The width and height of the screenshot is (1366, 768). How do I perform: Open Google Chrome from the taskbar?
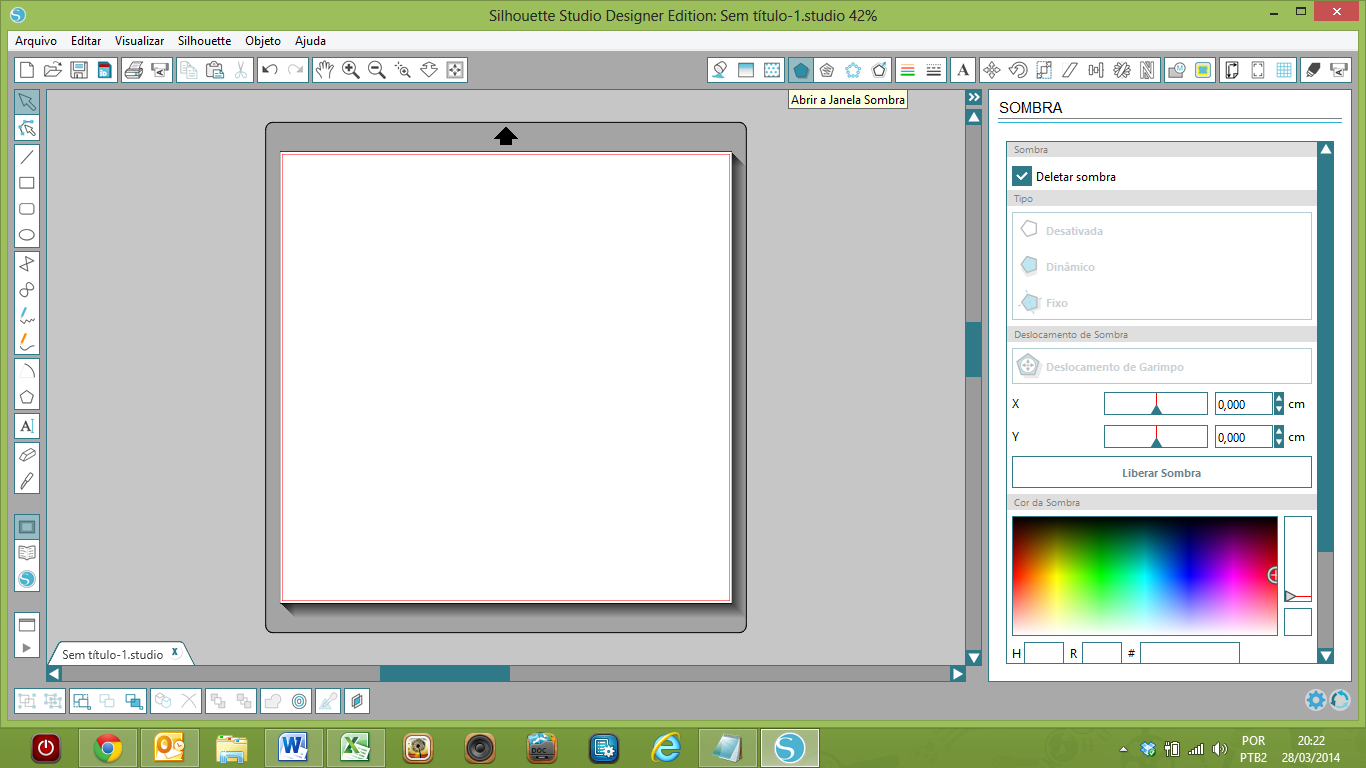108,747
